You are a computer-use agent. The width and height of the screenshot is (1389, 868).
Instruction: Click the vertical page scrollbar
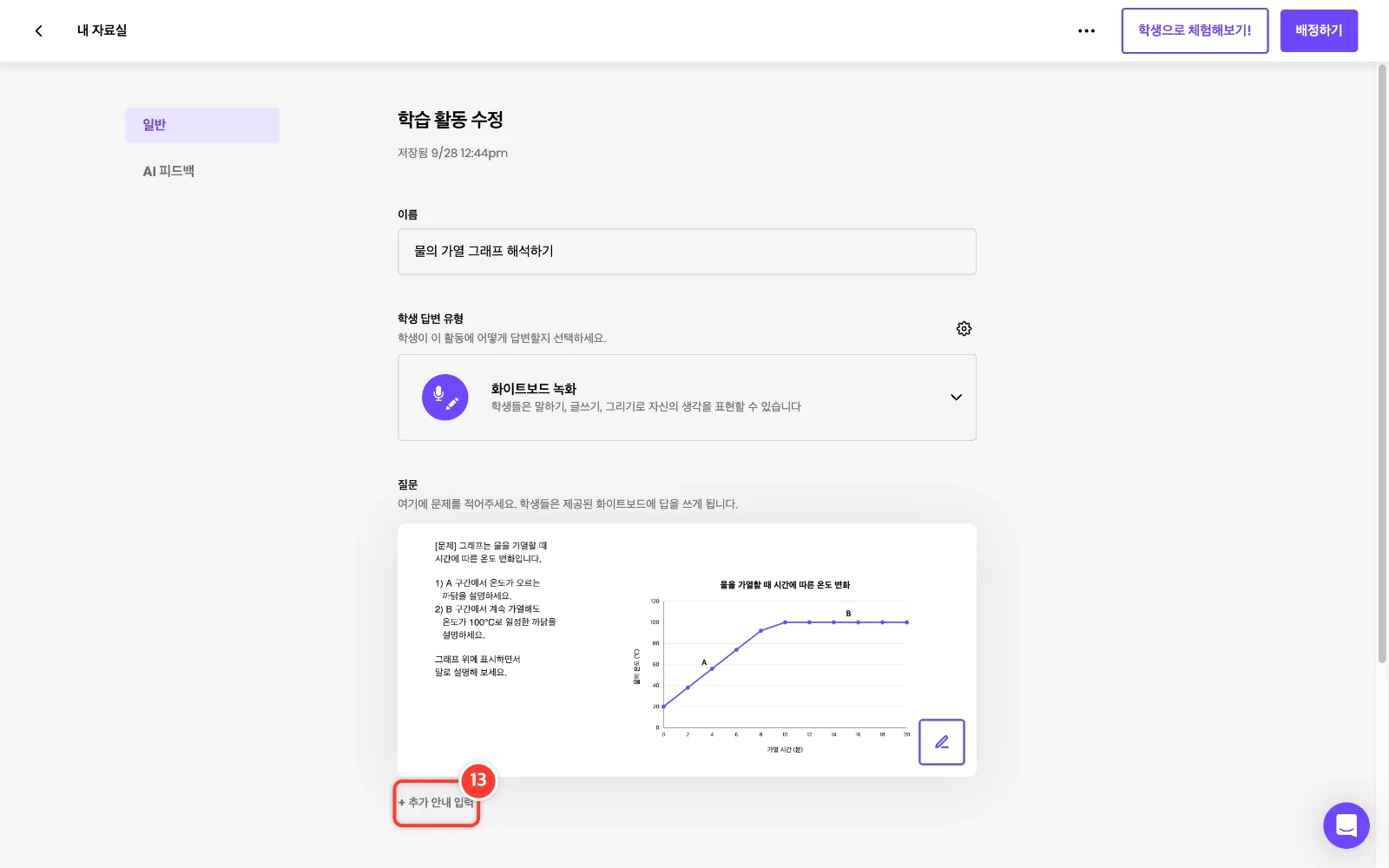(x=1382, y=365)
